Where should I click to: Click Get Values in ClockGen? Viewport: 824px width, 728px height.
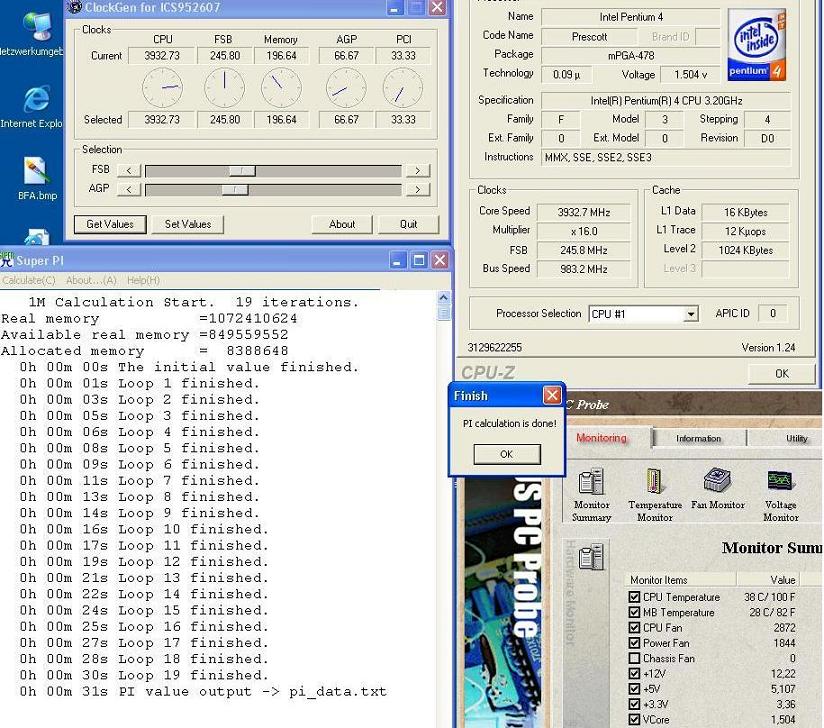click(110, 224)
